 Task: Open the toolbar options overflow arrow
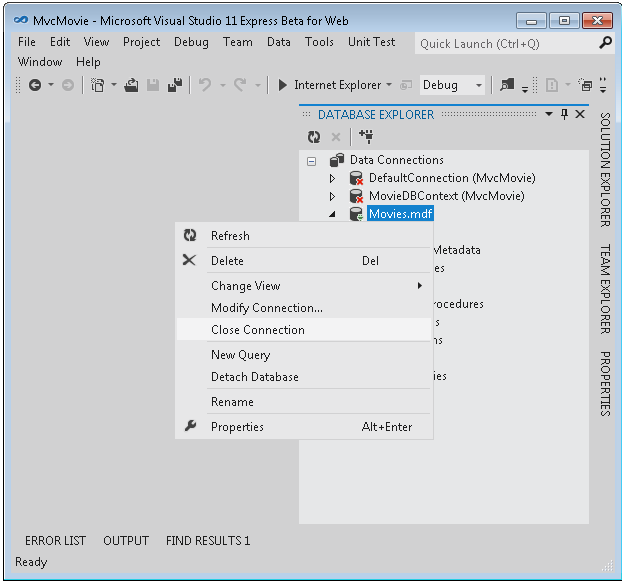[x=603, y=85]
